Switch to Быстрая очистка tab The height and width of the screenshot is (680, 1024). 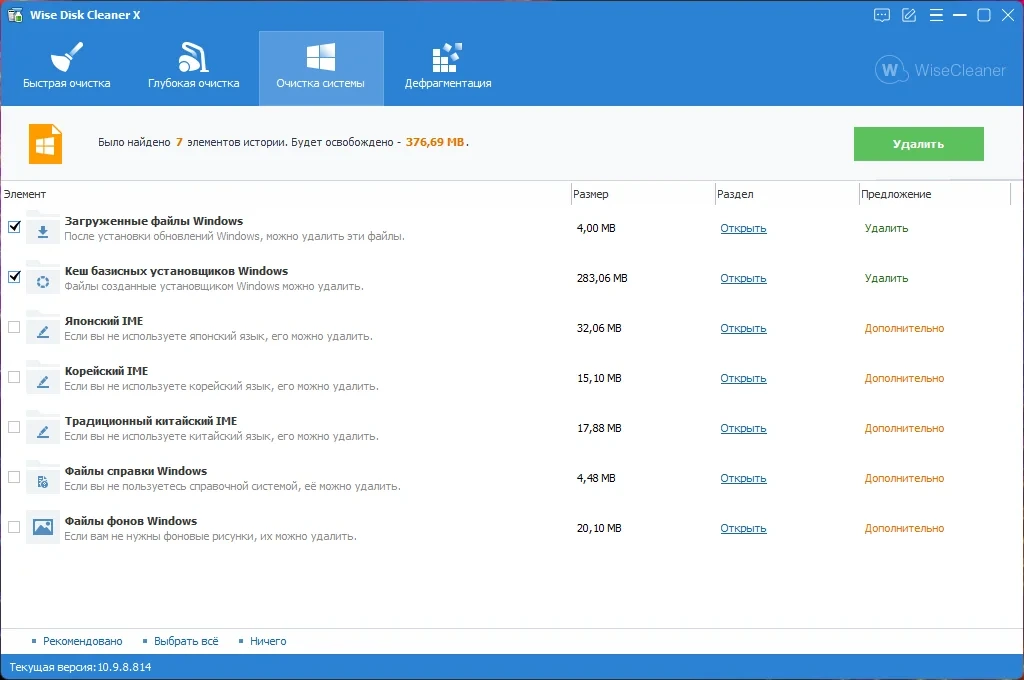coord(67,68)
